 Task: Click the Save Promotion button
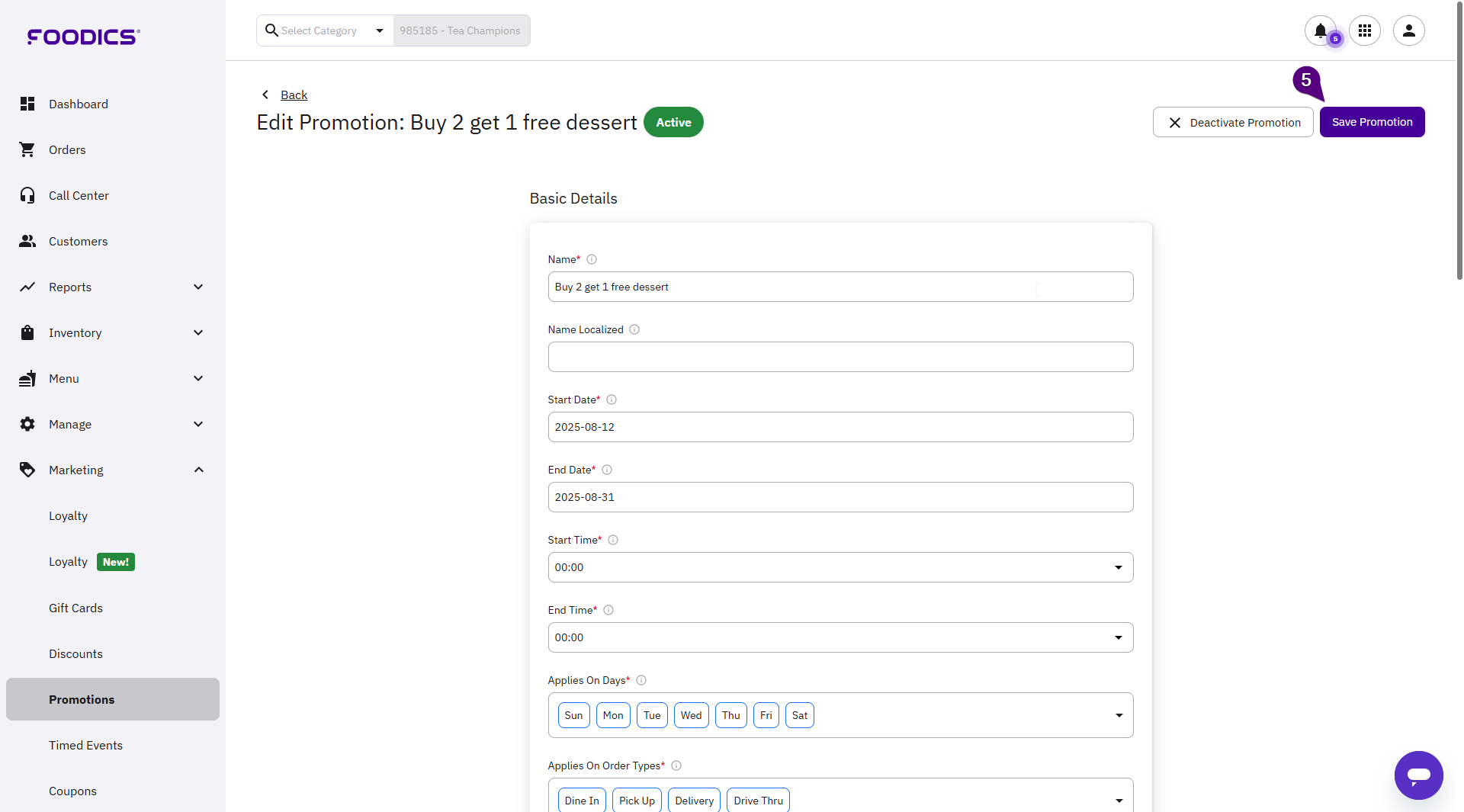pos(1372,122)
